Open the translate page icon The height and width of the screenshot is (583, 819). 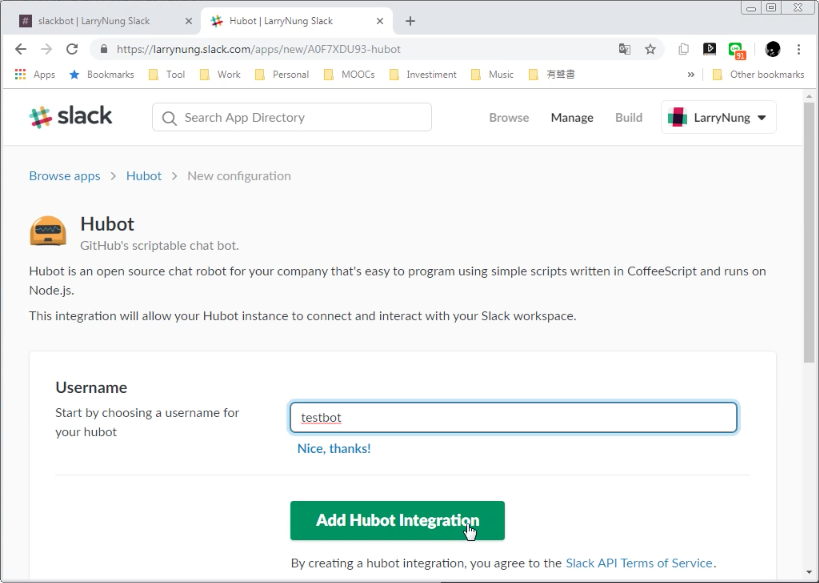point(625,49)
